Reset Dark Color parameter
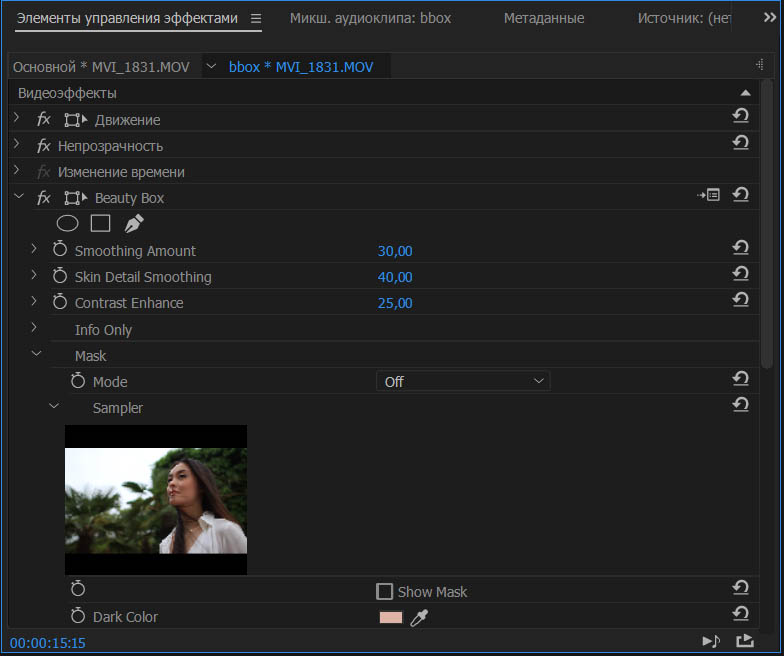Screen dimensions: 784x656 [x=740, y=614]
